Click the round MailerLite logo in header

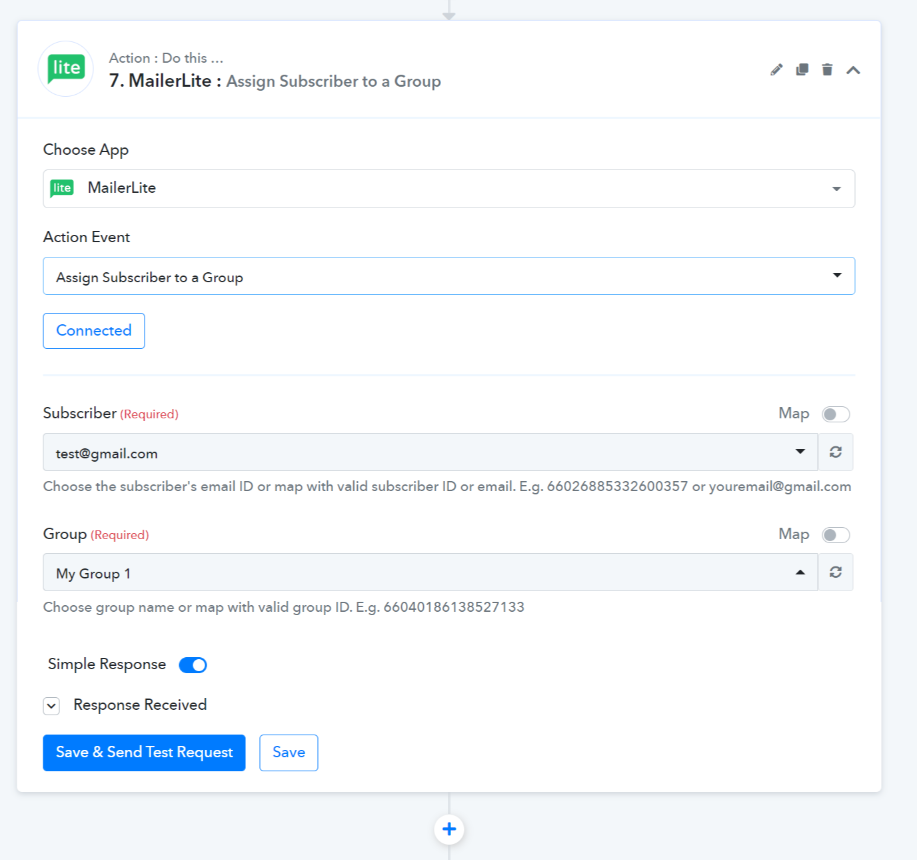pos(66,69)
